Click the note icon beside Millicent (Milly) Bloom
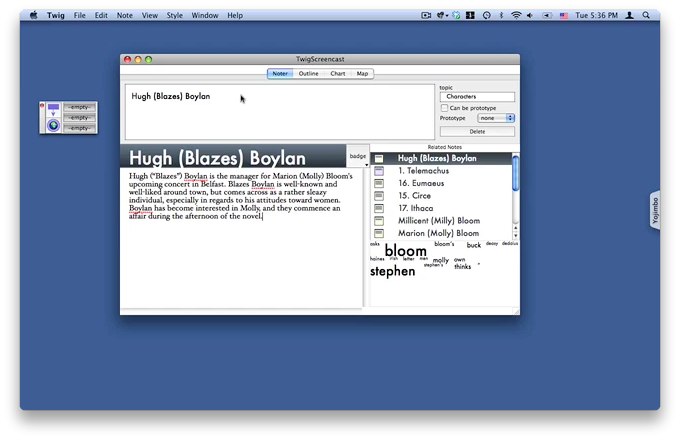The image size is (680, 440). click(x=379, y=221)
